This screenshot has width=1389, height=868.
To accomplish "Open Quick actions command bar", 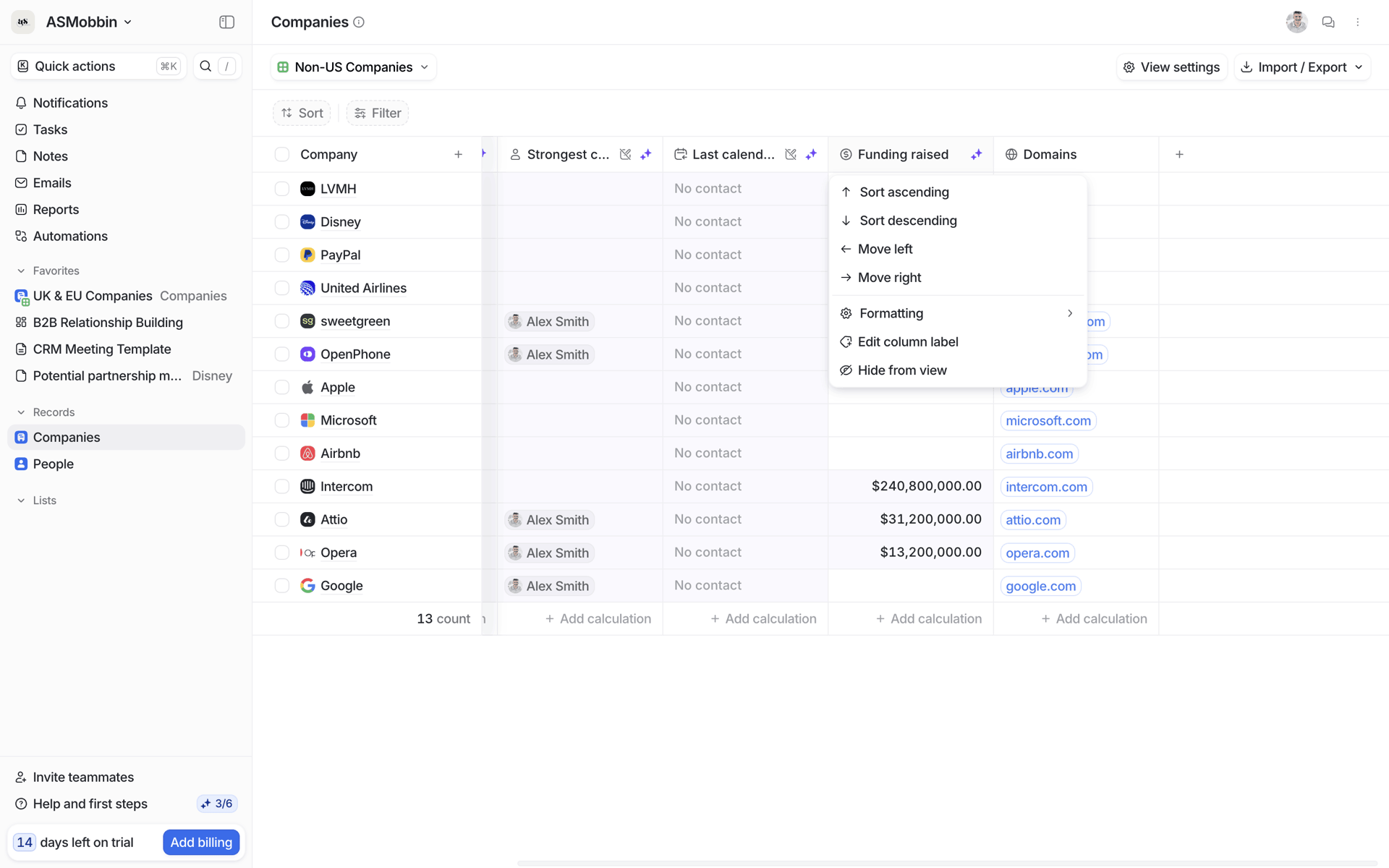I will (x=98, y=67).
